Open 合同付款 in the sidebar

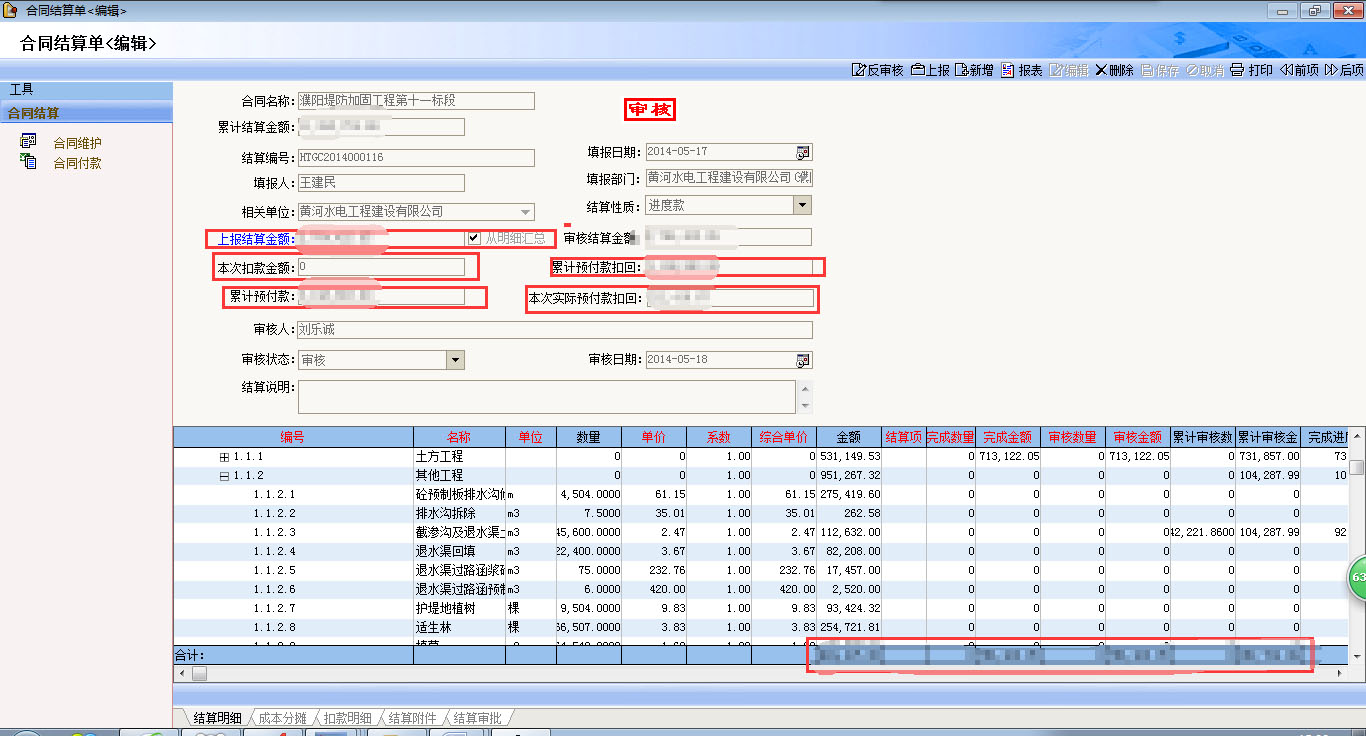click(77, 163)
